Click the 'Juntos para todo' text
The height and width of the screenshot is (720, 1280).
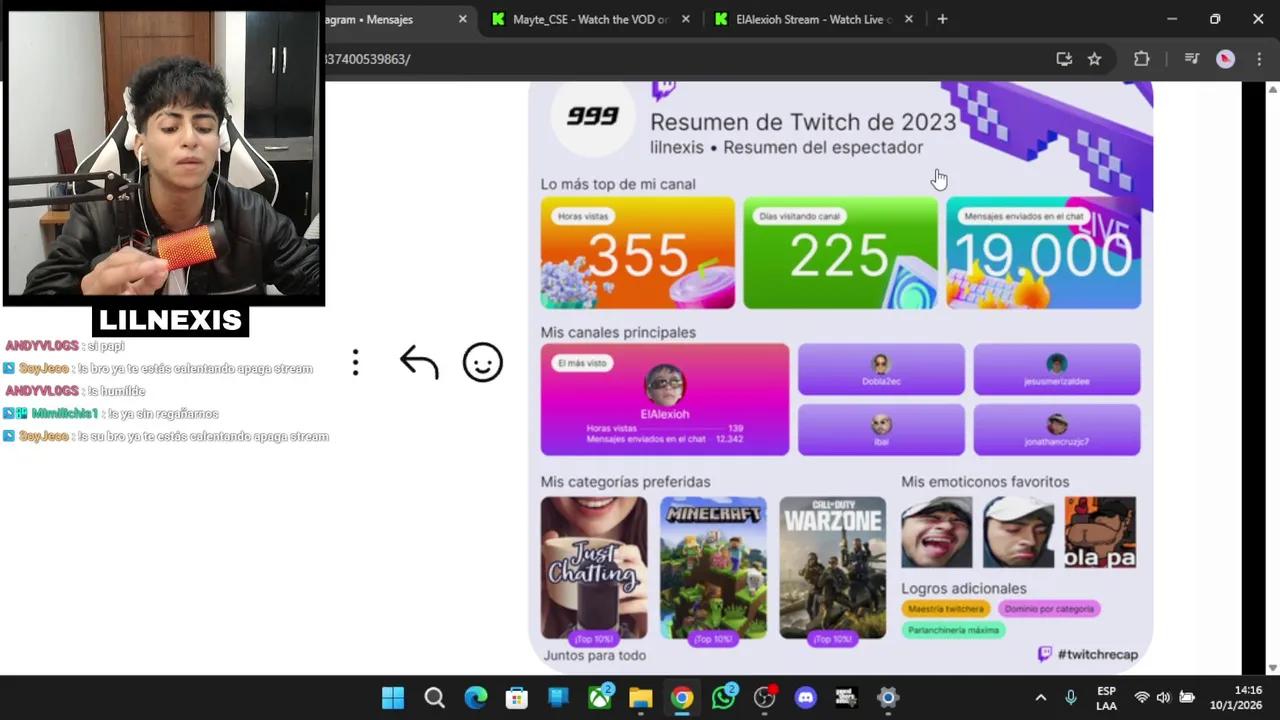click(x=594, y=656)
